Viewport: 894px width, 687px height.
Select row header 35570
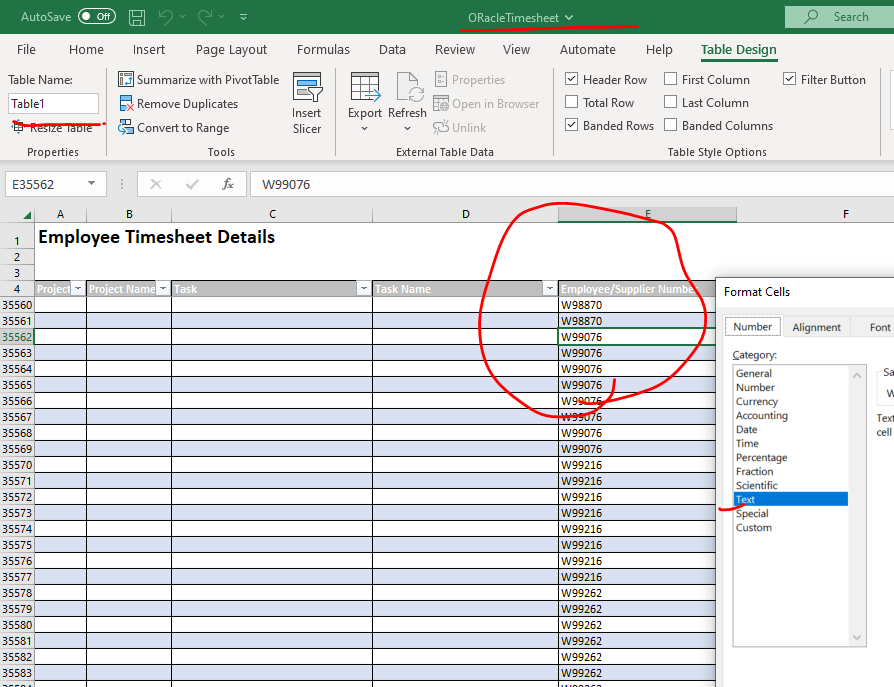[x=17, y=465]
